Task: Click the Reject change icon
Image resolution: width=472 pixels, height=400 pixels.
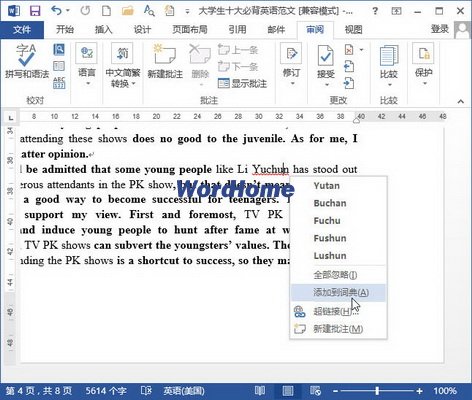Action: (349, 50)
